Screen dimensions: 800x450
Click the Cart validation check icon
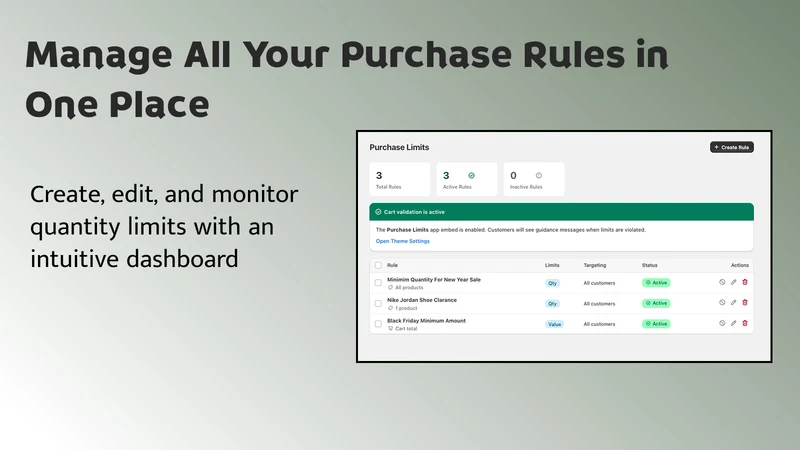pyautogui.click(x=378, y=212)
